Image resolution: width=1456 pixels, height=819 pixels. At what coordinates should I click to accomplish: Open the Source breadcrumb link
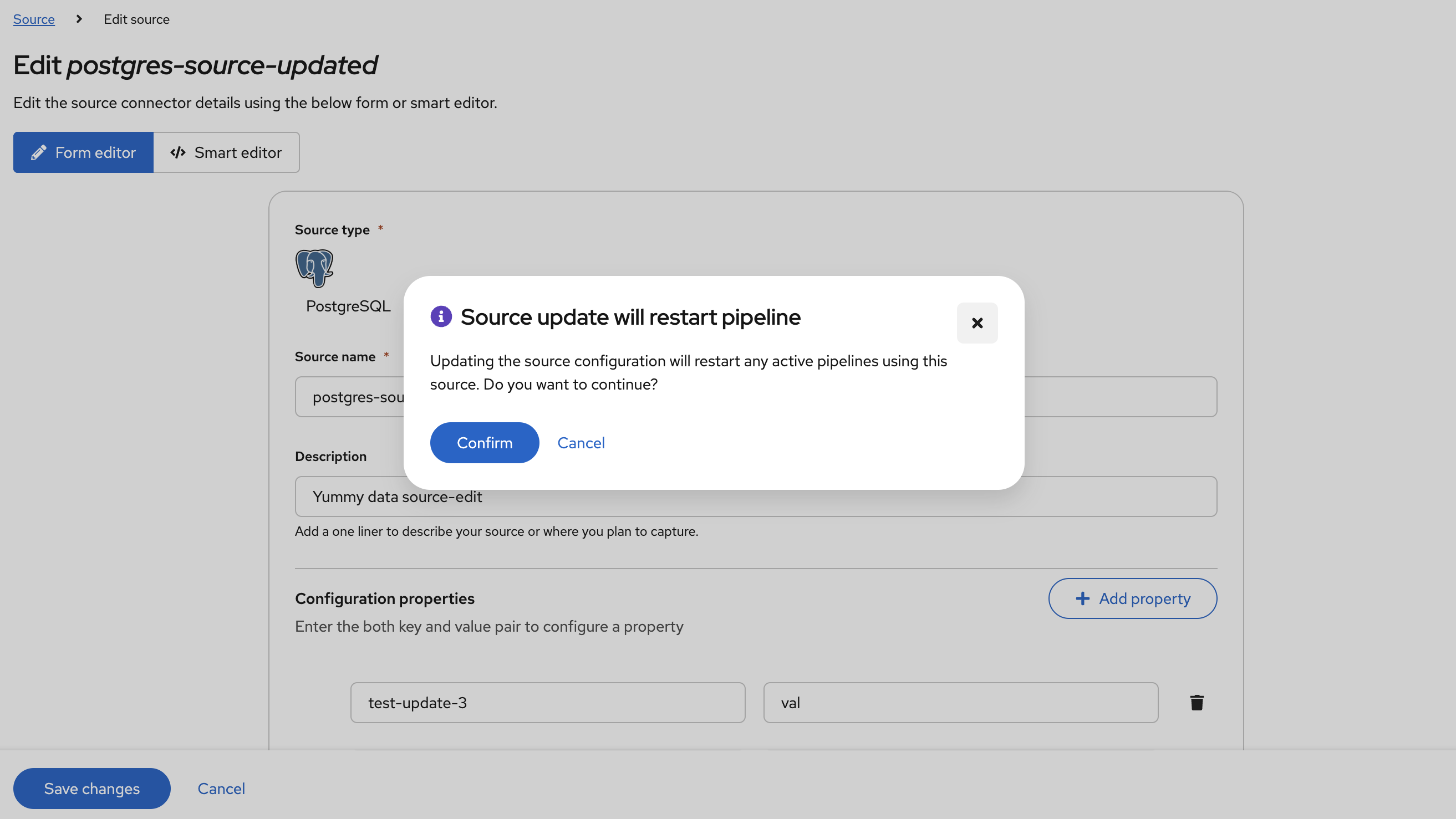pos(33,19)
